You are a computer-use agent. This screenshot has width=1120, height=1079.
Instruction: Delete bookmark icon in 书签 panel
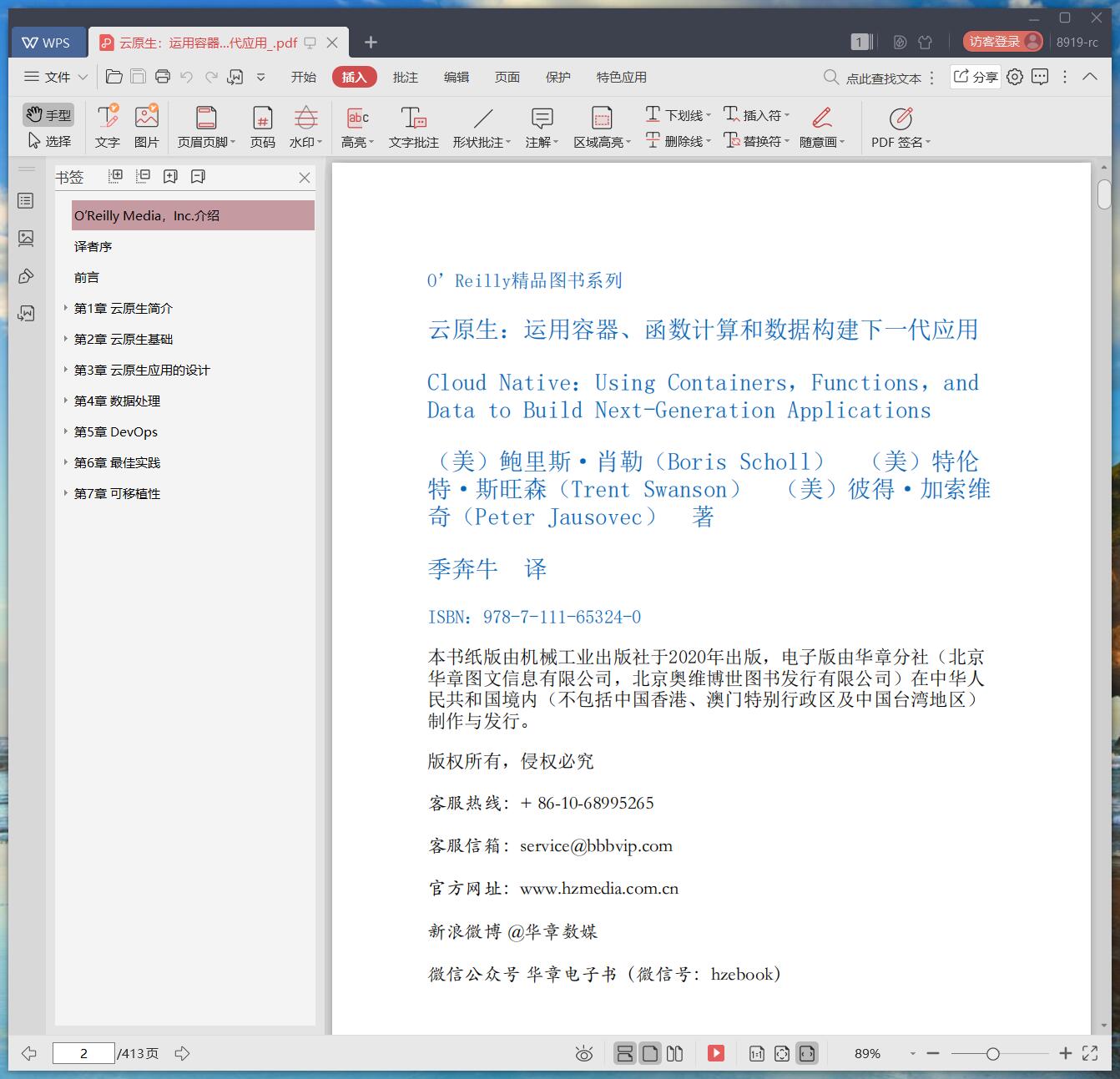198,176
